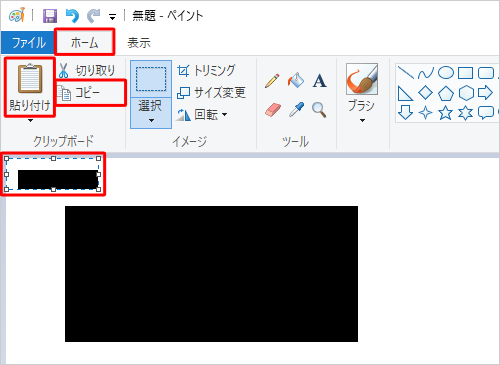
Task: Pick the right triangle shape
Action: coord(405,93)
